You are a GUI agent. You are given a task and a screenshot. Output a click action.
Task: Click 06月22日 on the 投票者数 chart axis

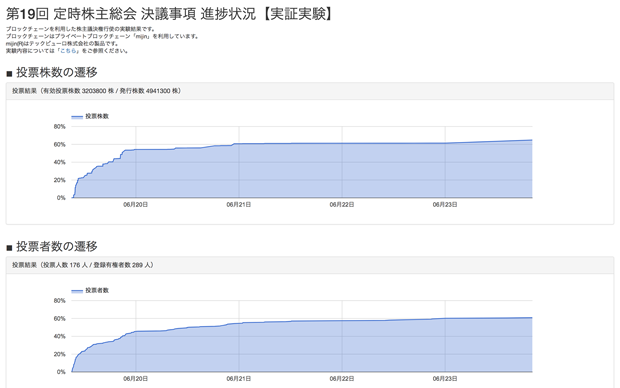coord(342,379)
